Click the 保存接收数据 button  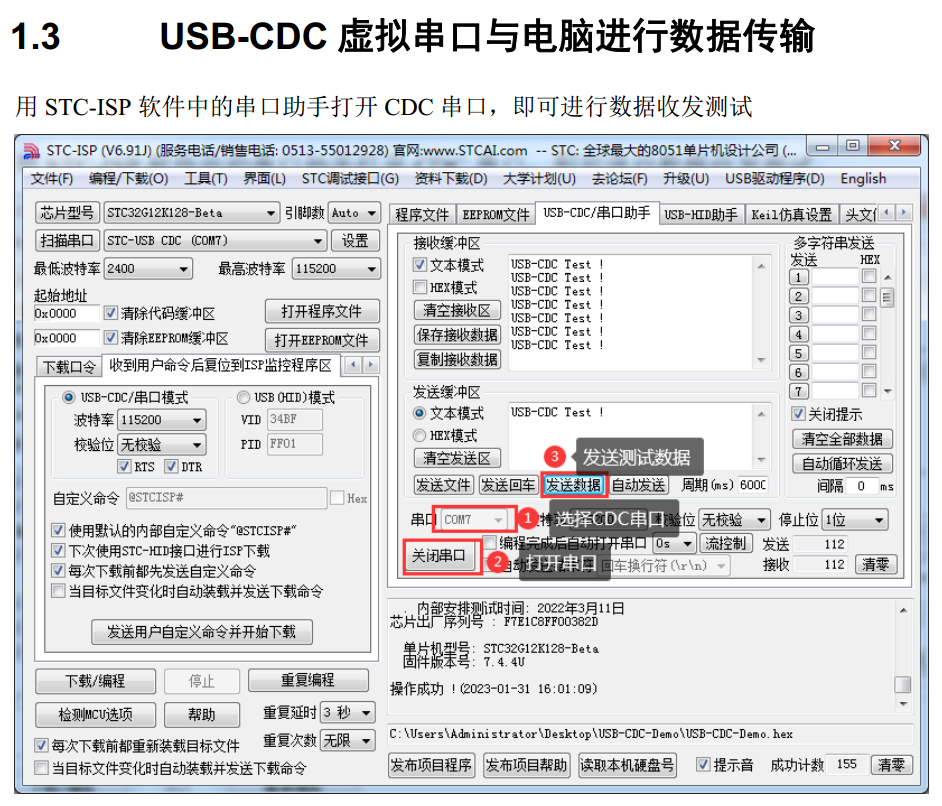coord(457,335)
